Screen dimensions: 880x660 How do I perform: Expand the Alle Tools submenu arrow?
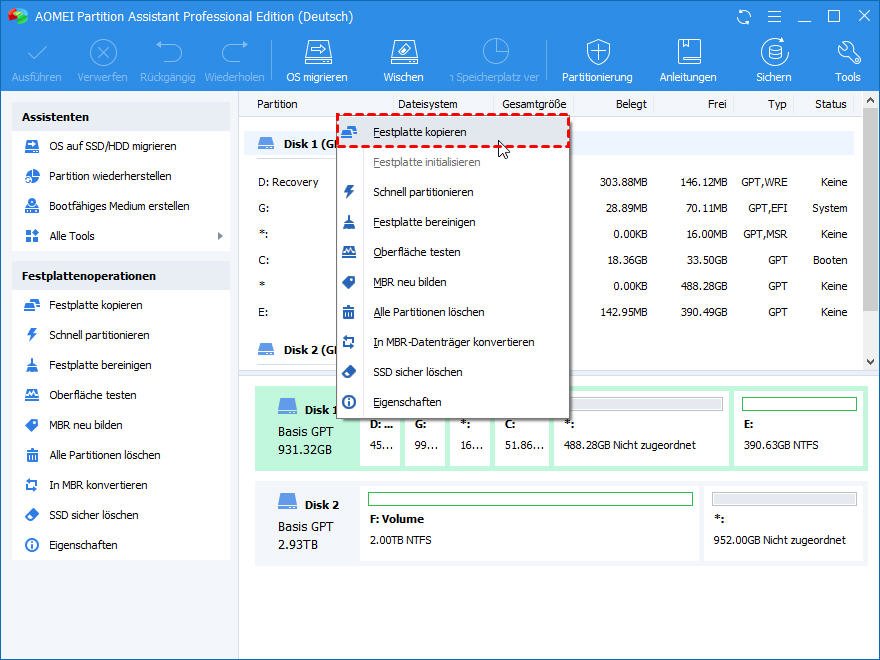click(x=221, y=236)
